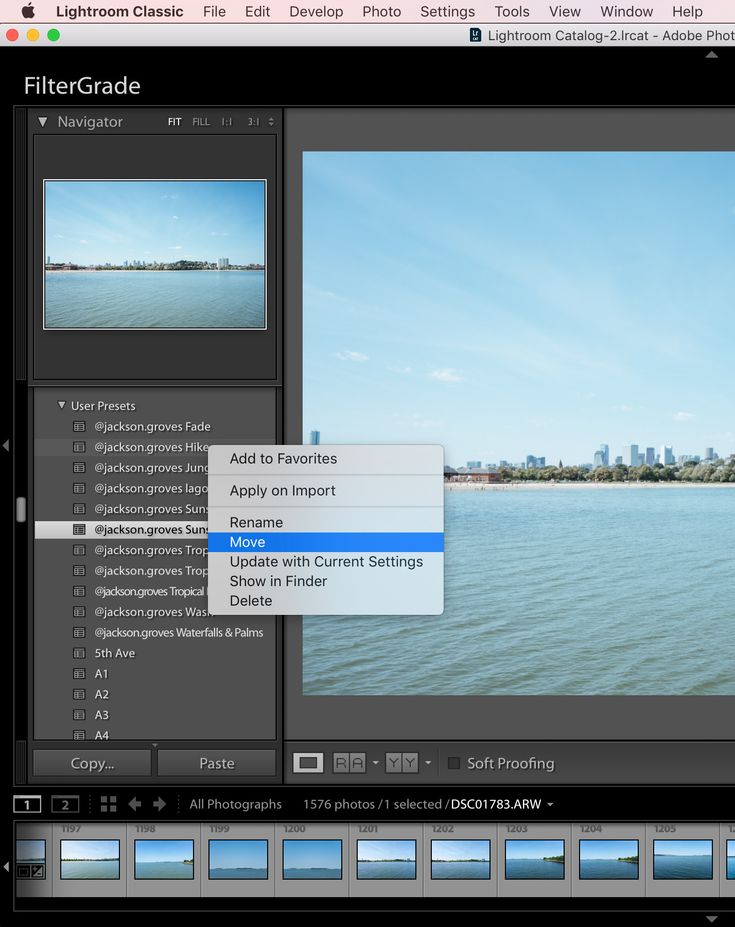
Task: Click the preset icon next to A1
Action: 79,674
